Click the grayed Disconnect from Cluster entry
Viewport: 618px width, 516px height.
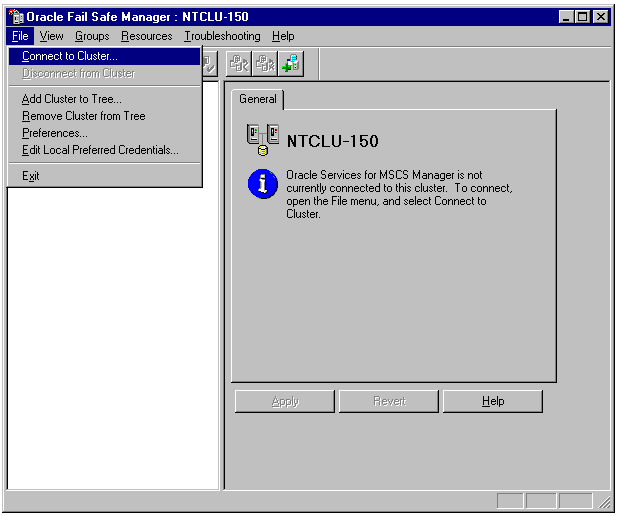tap(104, 73)
